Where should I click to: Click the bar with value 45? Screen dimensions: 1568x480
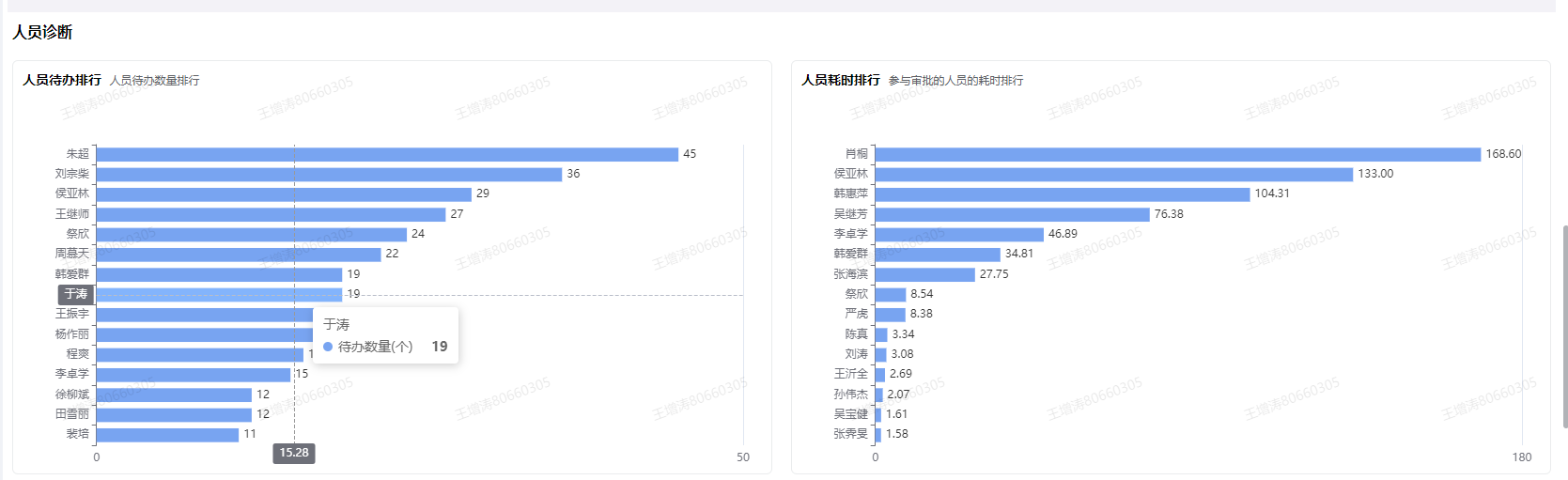386,154
